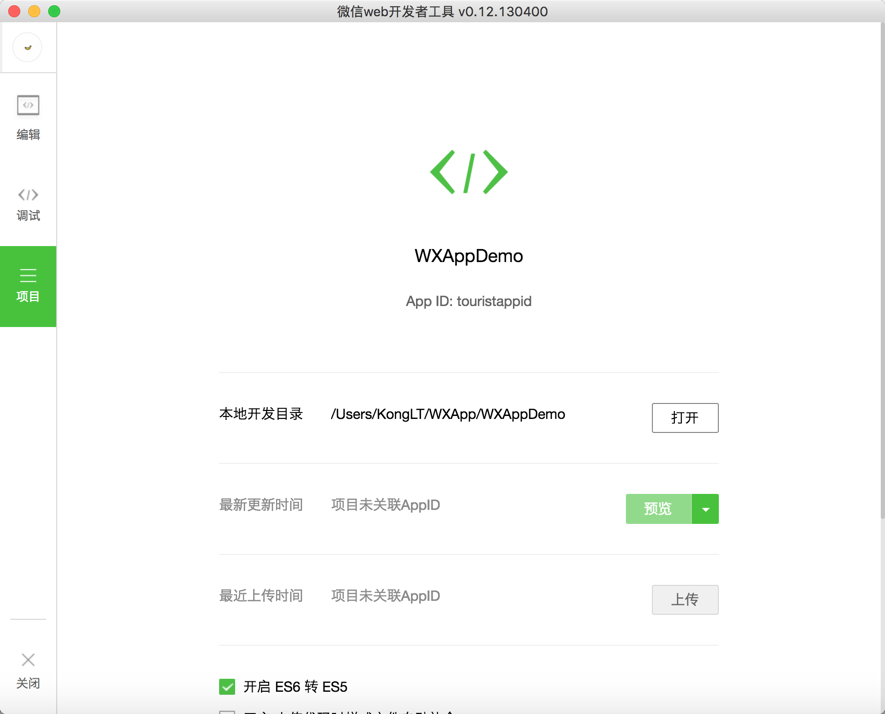Image resolution: width=885 pixels, height=714 pixels.
Task: Open the 编辑 (Edit) panel
Action: click(x=28, y=117)
